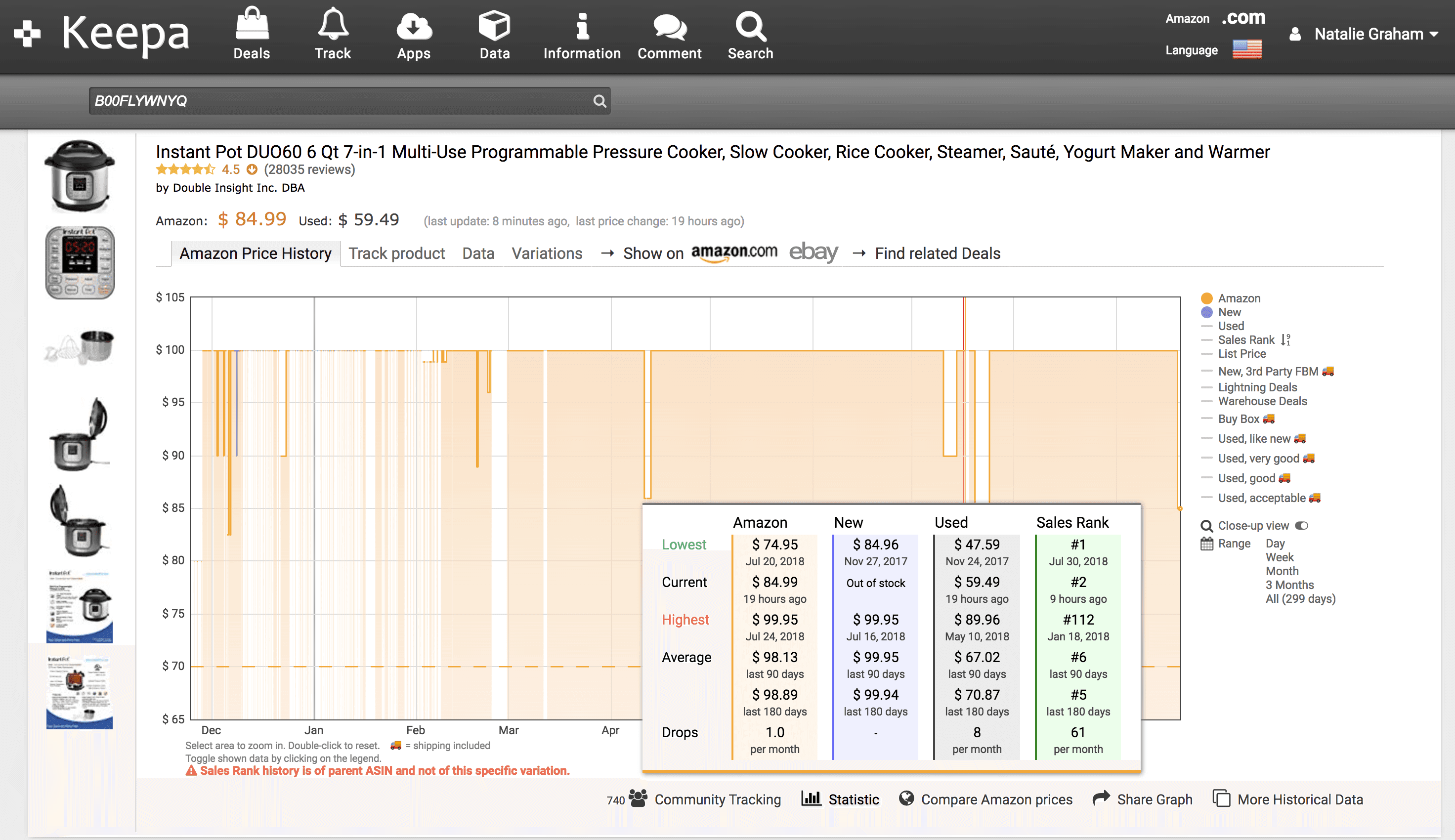1455x840 pixels.
Task: Click the rating trend arrow icon beside 4.5
Action: pyautogui.click(x=252, y=169)
